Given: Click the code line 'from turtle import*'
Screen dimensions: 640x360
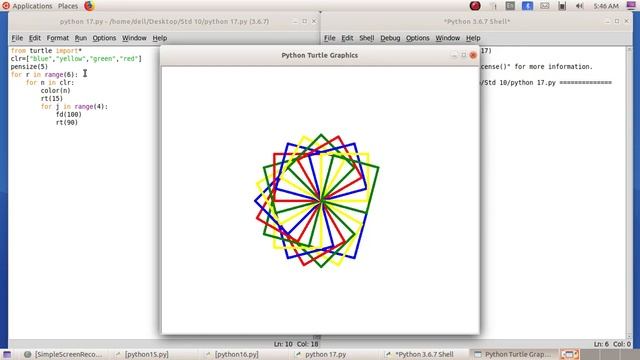Looking at the screenshot, I should (x=46, y=51).
